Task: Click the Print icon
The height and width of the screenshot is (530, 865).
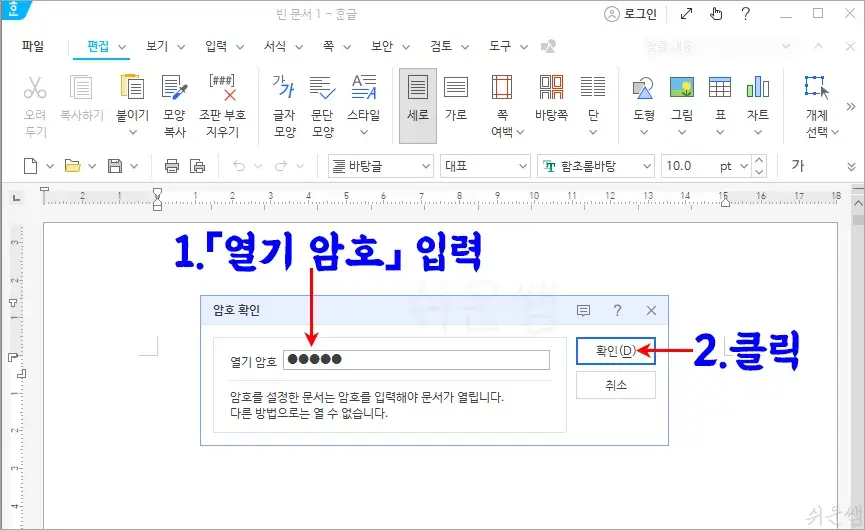Action: point(172,165)
